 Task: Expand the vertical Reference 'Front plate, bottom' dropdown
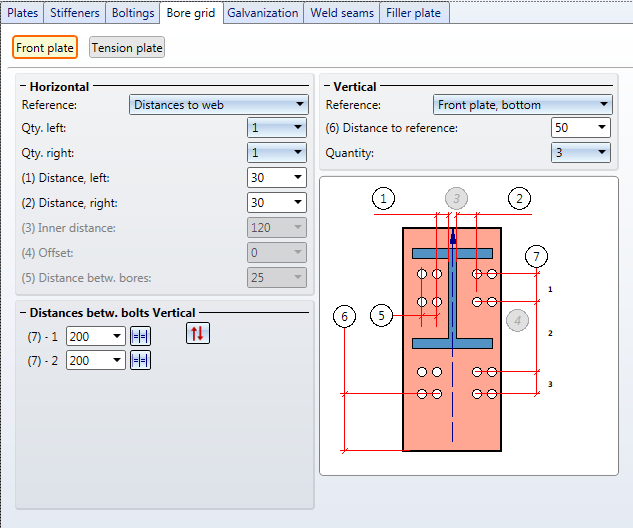(522, 104)
